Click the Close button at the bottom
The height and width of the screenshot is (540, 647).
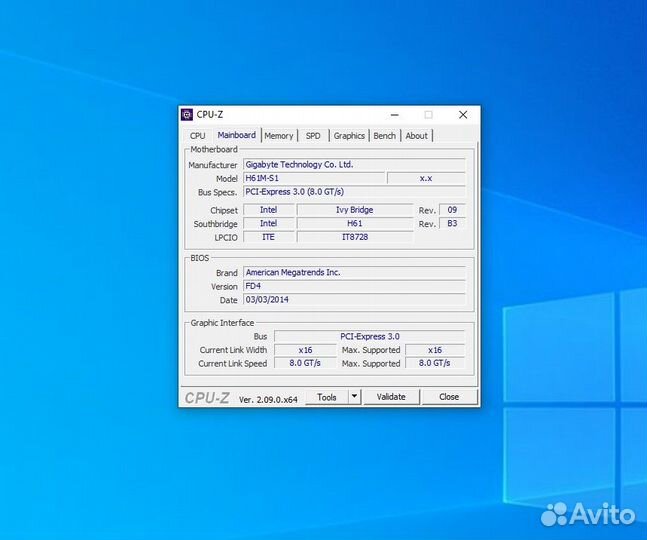click(449, 397)
